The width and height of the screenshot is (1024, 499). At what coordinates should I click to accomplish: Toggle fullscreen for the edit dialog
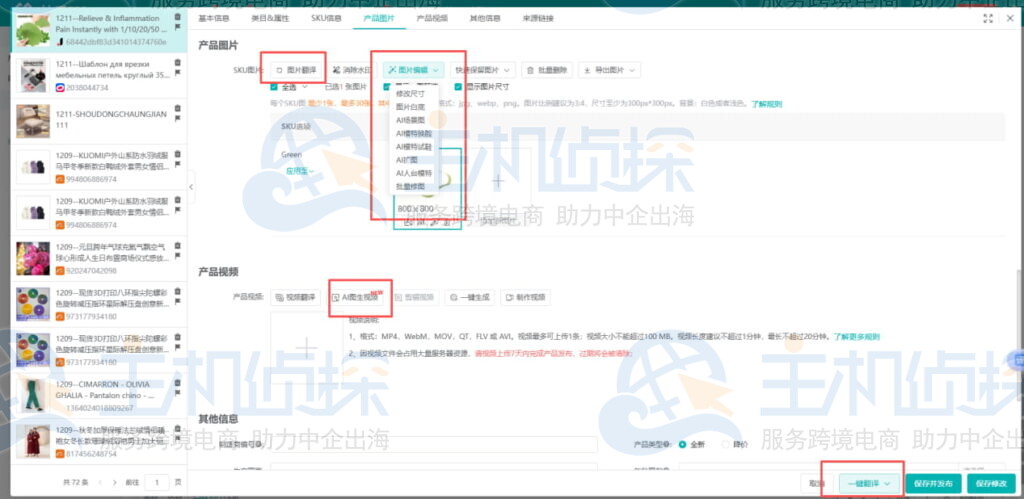click(988, 18)
